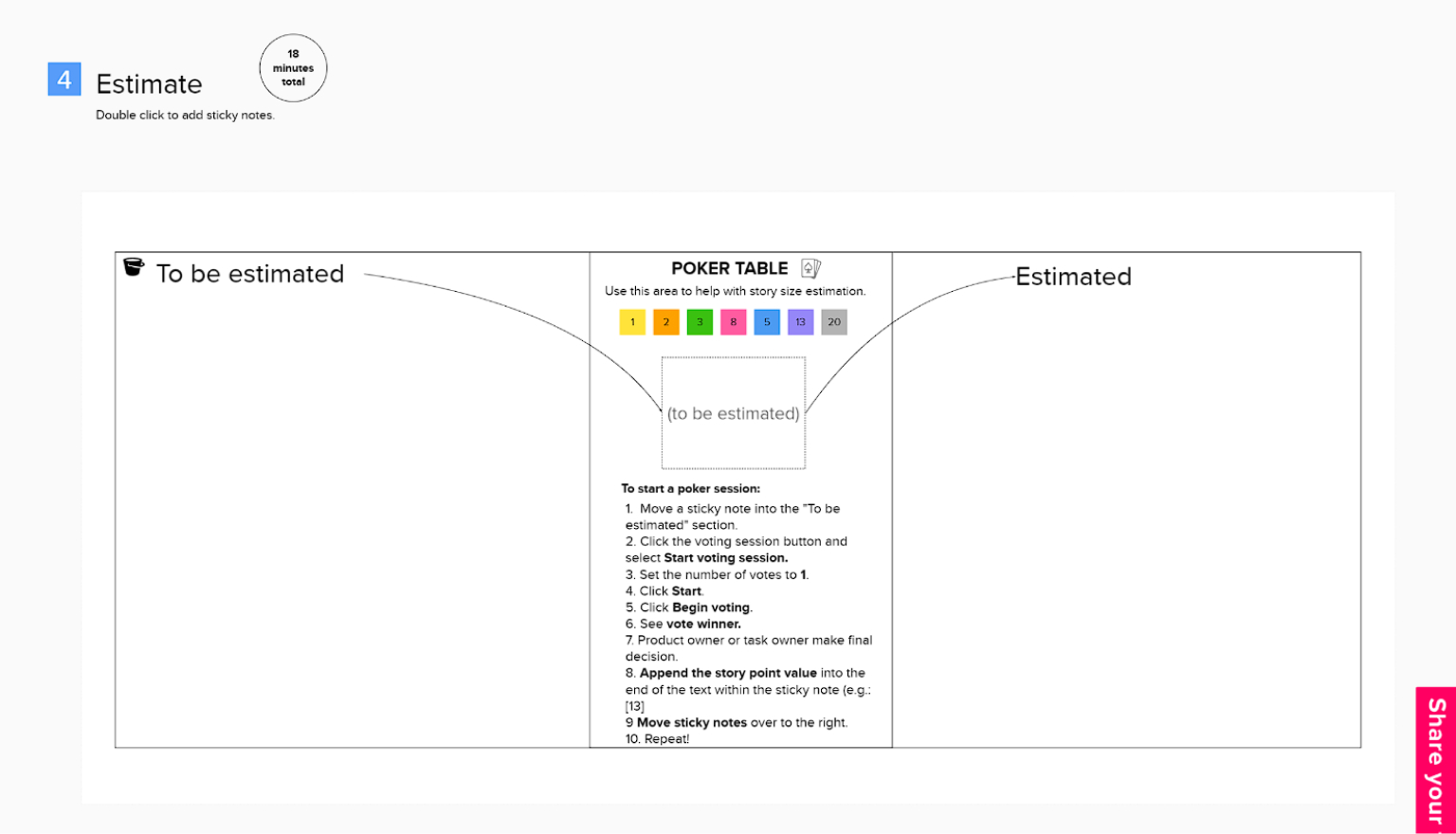The height and width of the screenshot is (834, 1456).
Task: Click the "Double click to add sticky notes" hint
Action: [x=185, y=115]
